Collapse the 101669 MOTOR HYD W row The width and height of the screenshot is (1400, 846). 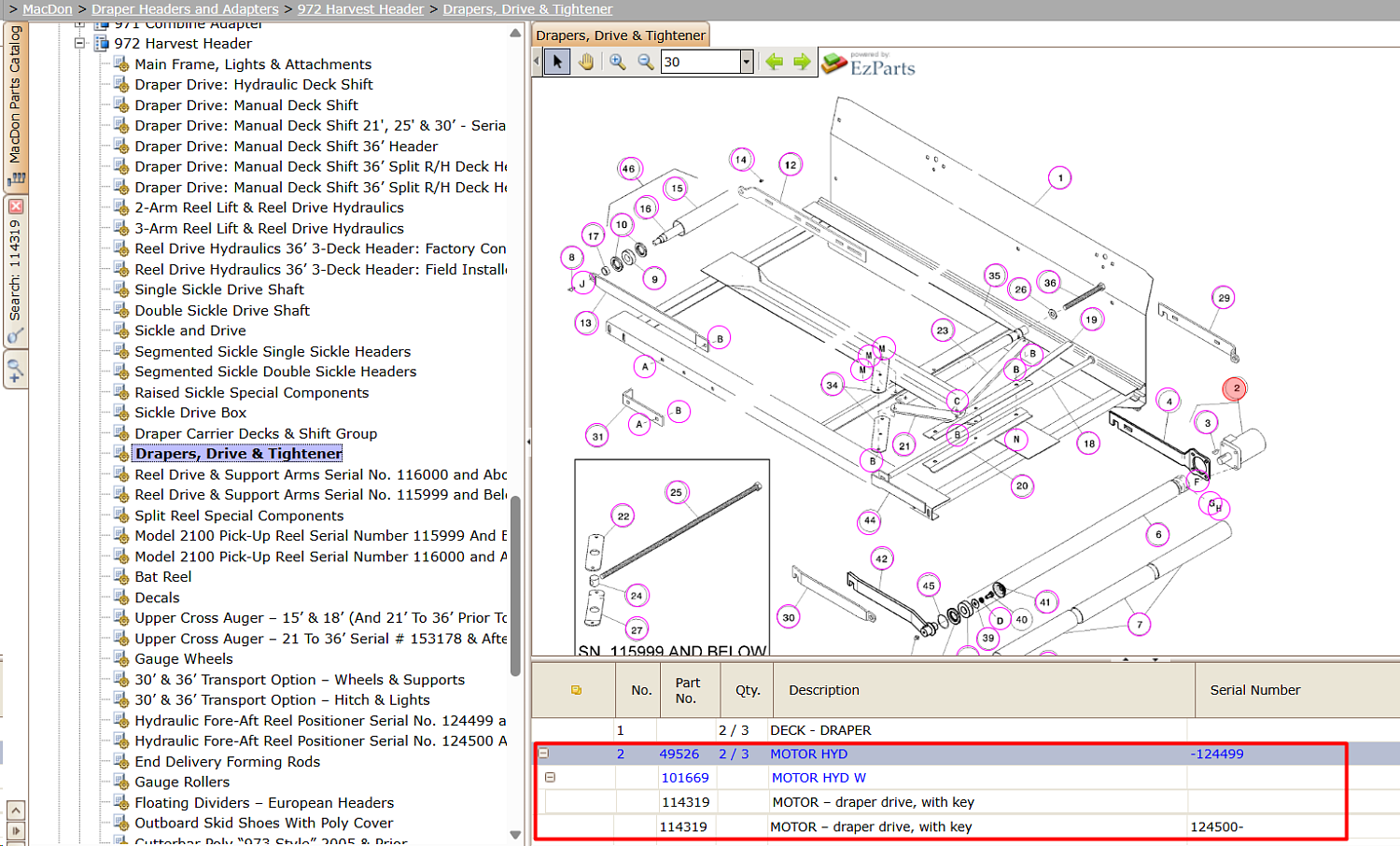pyautogui.click(x=550, y=777)
